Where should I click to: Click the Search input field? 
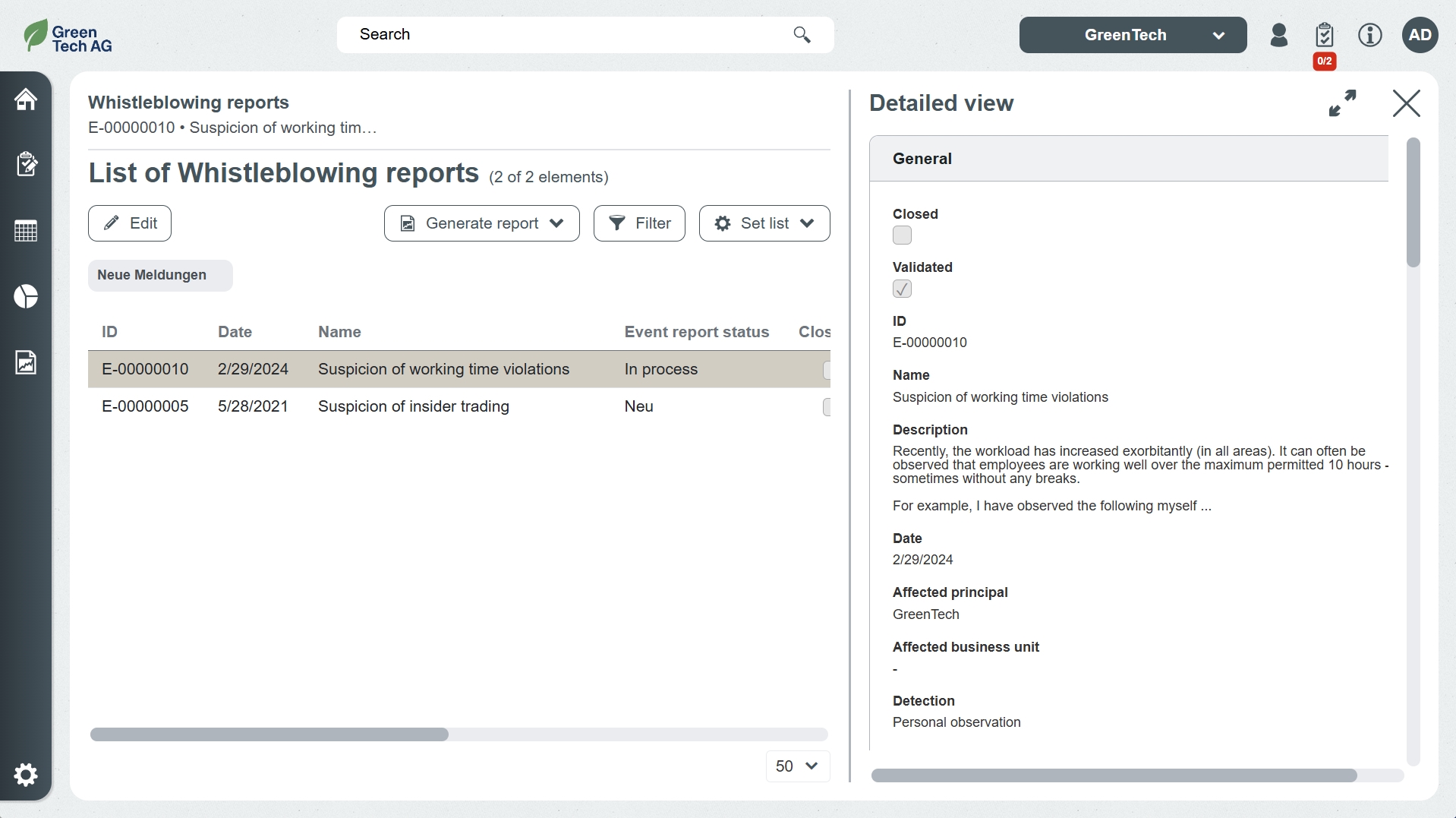569,35
